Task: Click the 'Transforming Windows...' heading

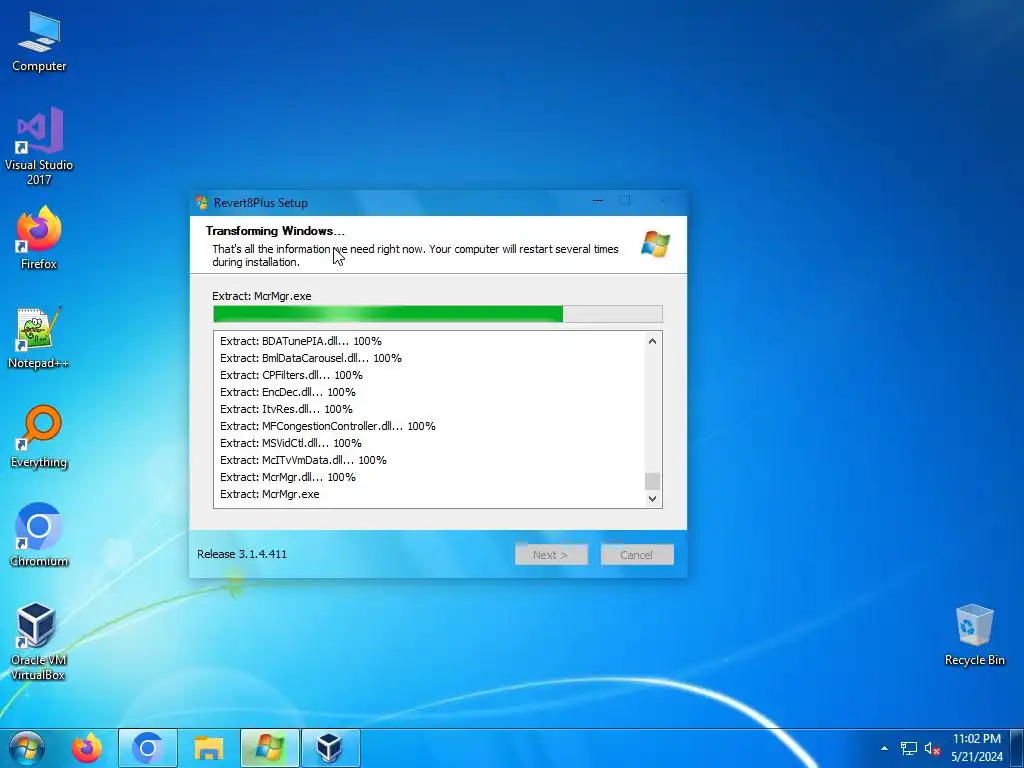Action: click(x=275, y=231)
